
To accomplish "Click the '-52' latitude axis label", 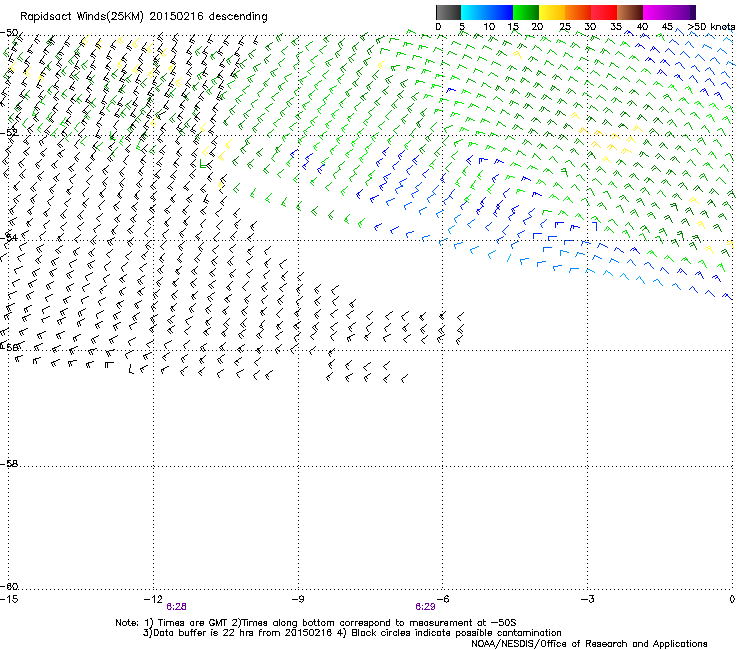I will tap(9, 133).
